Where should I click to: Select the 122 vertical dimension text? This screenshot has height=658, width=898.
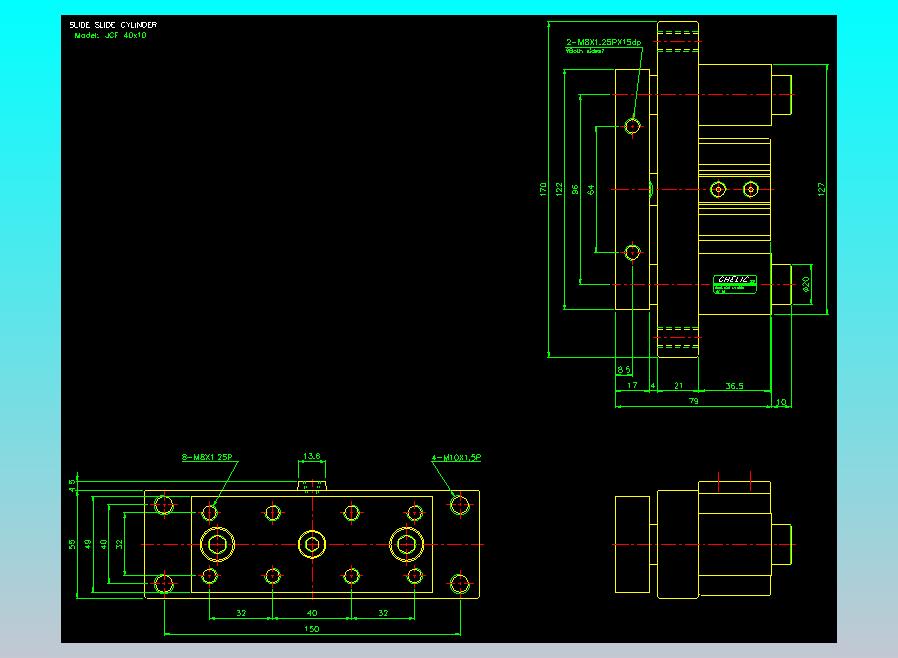[x=559, y=188]
